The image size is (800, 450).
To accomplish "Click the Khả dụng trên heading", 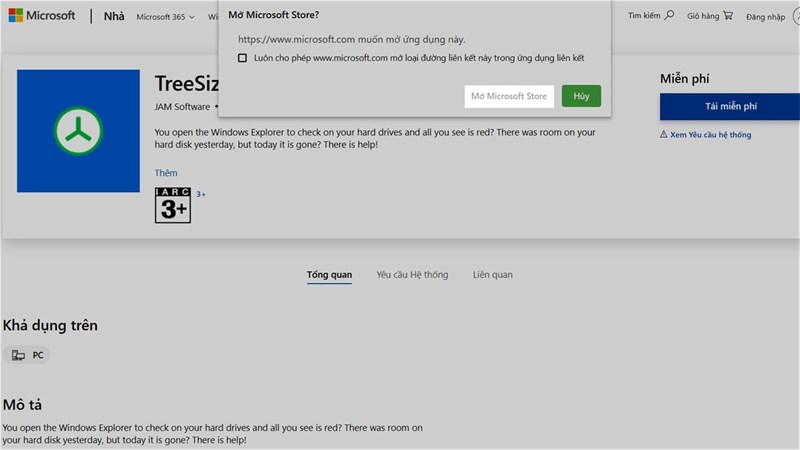I will click(50, 326).
